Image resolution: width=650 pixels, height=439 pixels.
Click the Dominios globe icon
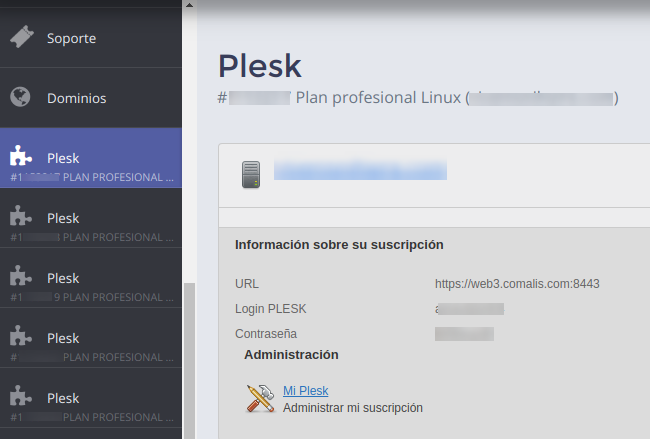pos(20,97)
